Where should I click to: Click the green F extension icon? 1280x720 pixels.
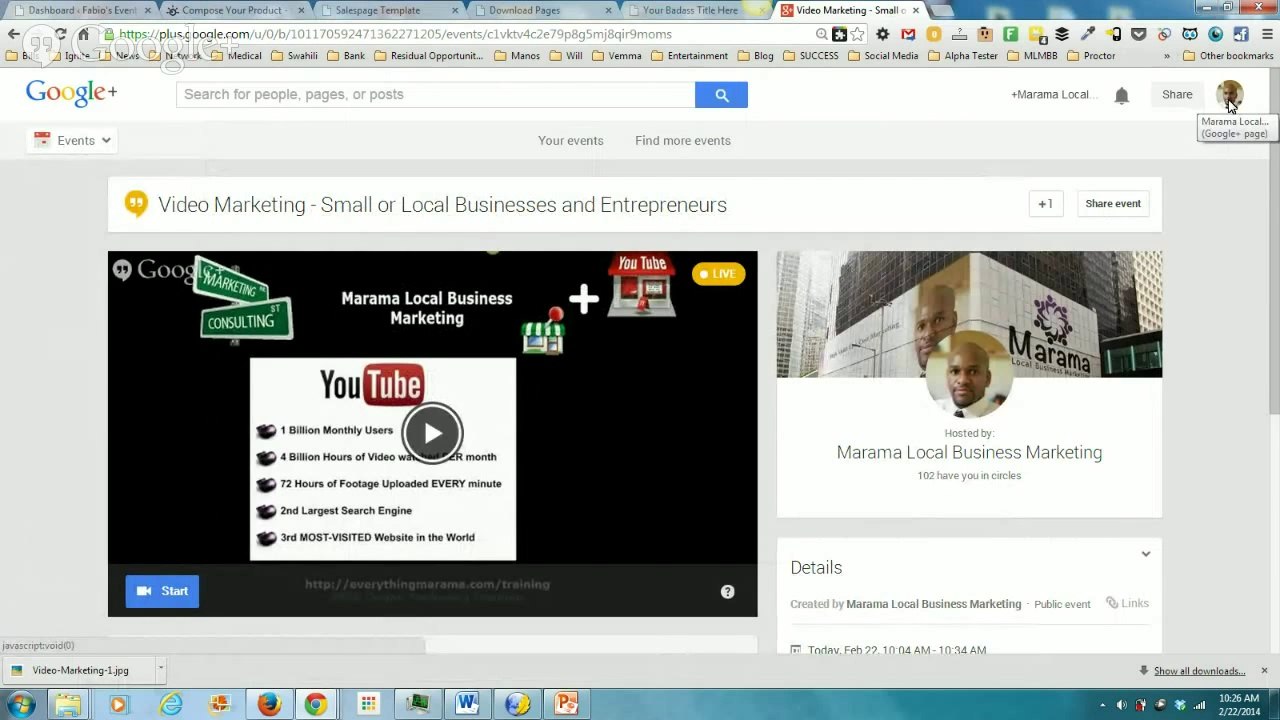click(x=1011, y=34)
